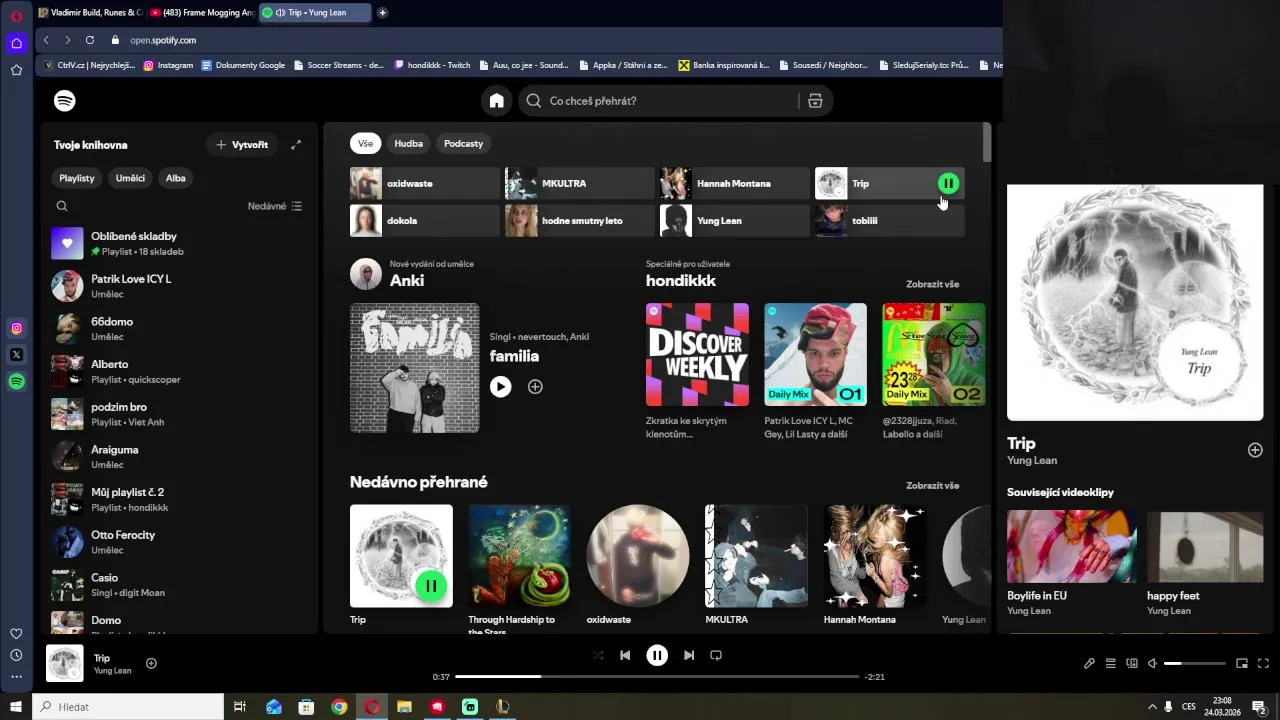Image resolution: width=1280 pixels, height=720 pixels.
Task: Select the Hudba filter chip
Action: 408,144
